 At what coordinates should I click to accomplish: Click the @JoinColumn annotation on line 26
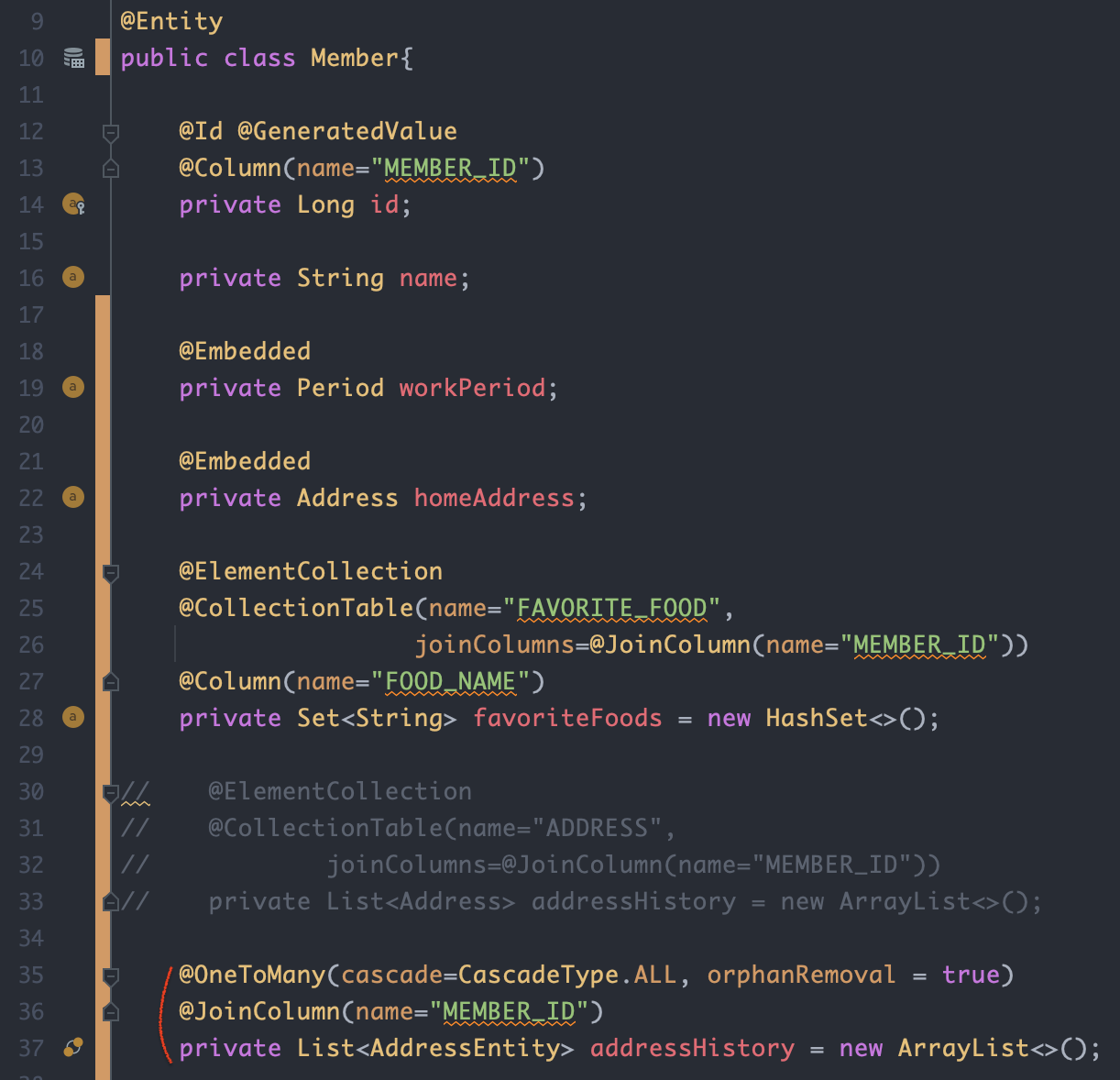click(670, 645)
